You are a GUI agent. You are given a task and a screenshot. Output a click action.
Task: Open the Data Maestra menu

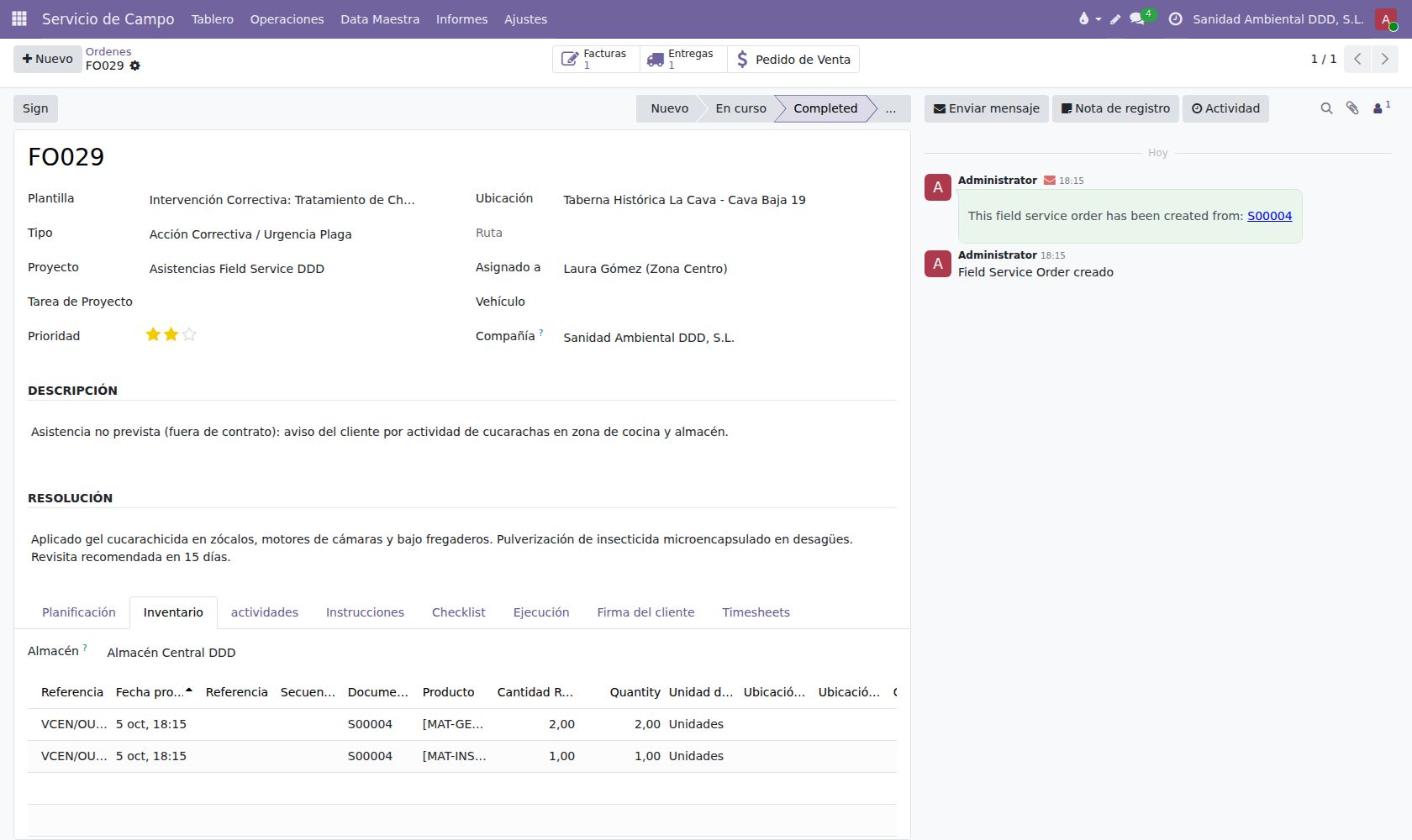click(x=380, y=18)
